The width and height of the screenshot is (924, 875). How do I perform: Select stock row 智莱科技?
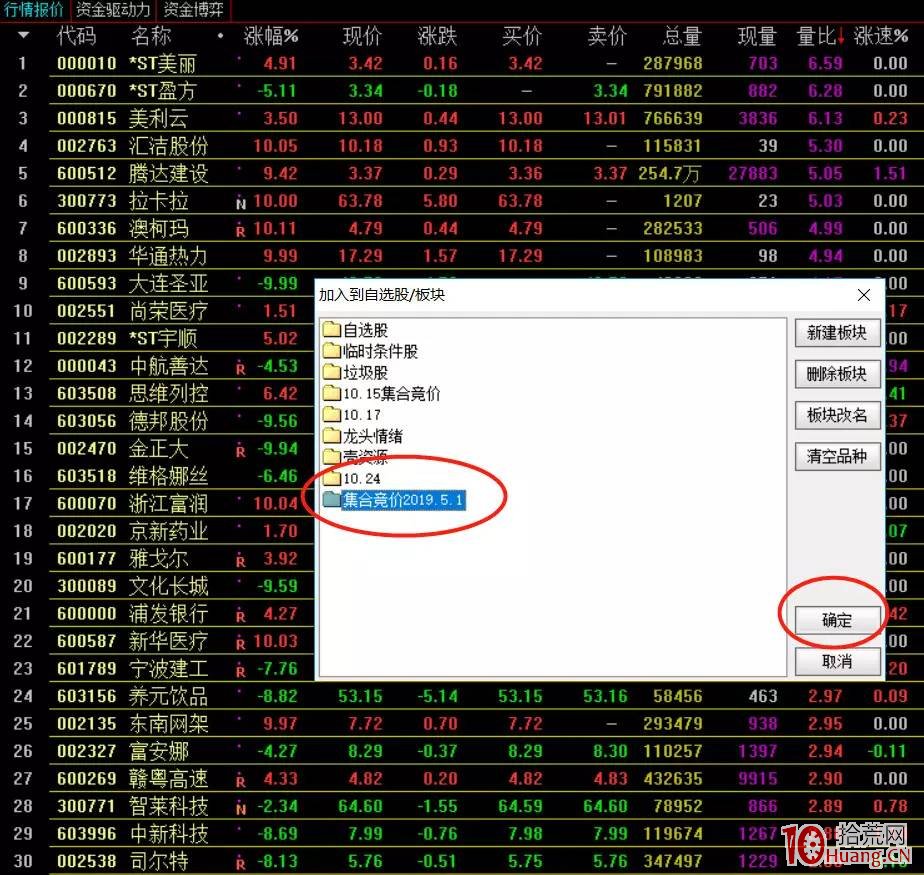[462, 805]
